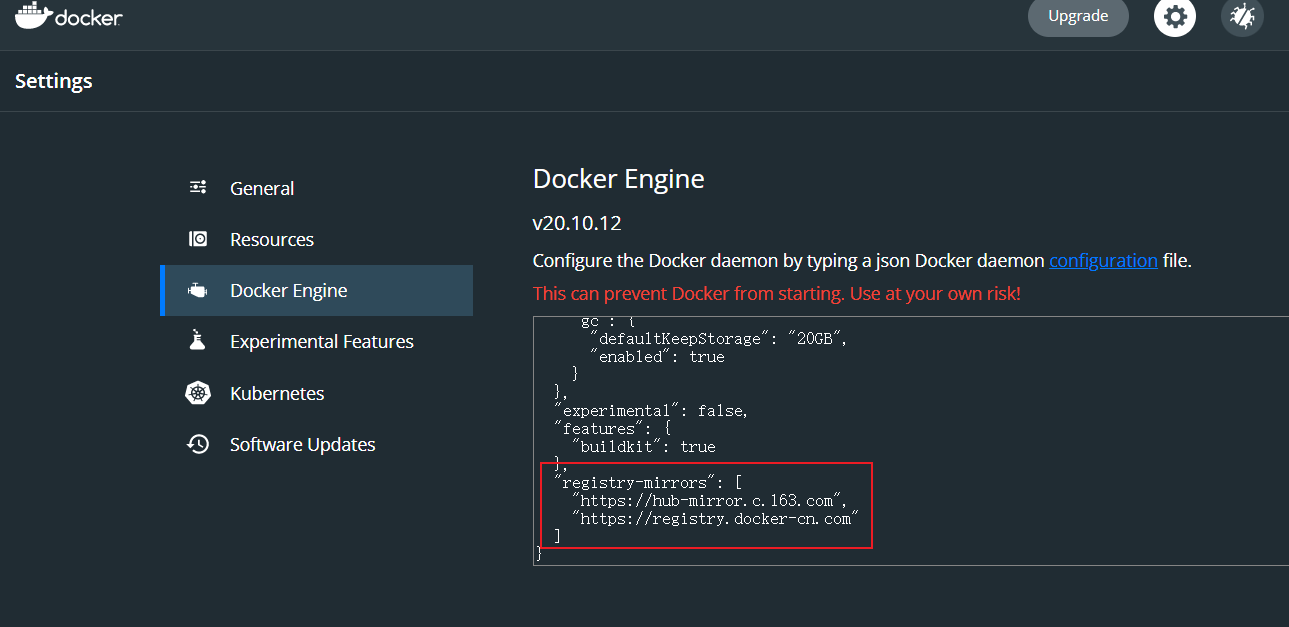The width and height of the screenshot is (1289, 627).
Task: Switch to the Experimental Features tab
Action: coord(316,341)
